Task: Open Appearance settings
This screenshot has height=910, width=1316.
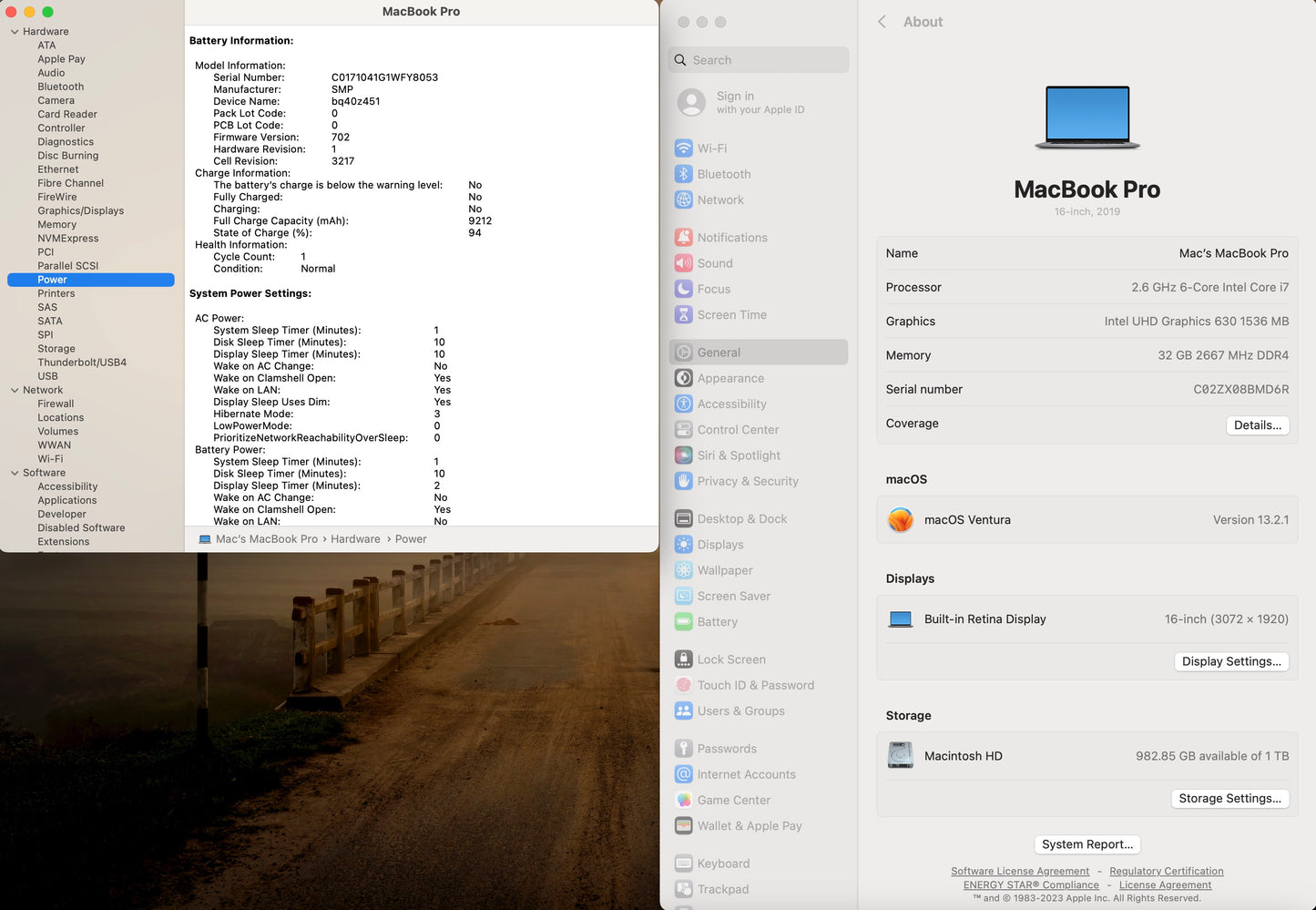Action: [731, 378]
